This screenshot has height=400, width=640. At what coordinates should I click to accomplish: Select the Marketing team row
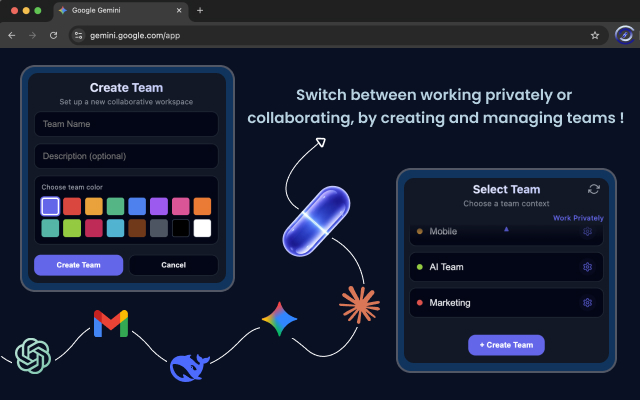click(506, 303)
